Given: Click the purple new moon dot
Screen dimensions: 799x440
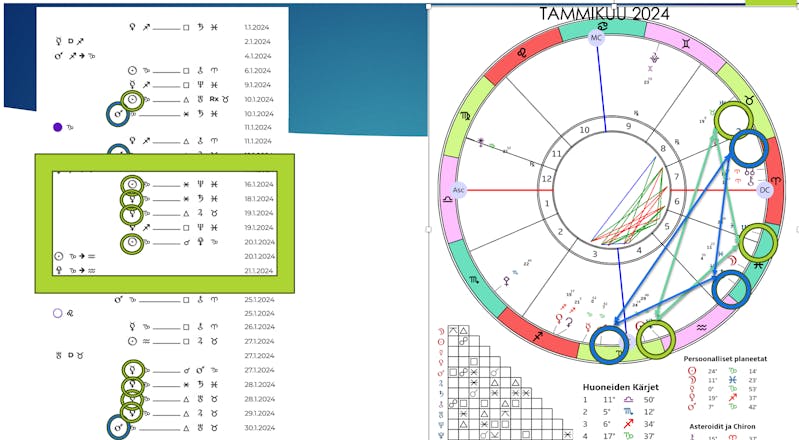Looking at the screenshot, I should pyautogui.click(x=57, y=127).
